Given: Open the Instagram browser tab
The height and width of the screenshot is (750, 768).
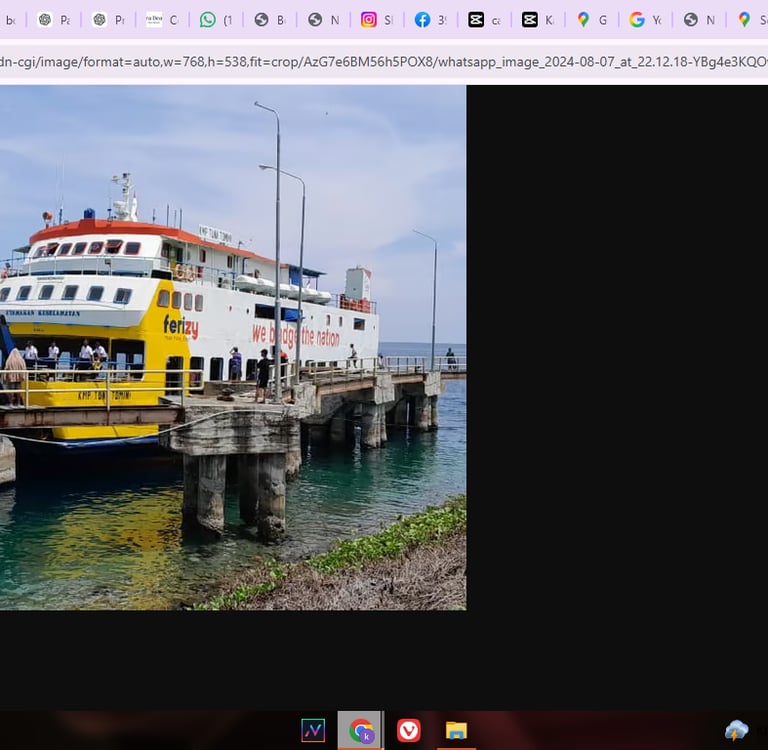Looking at the screenshot, I should (377, 20).
